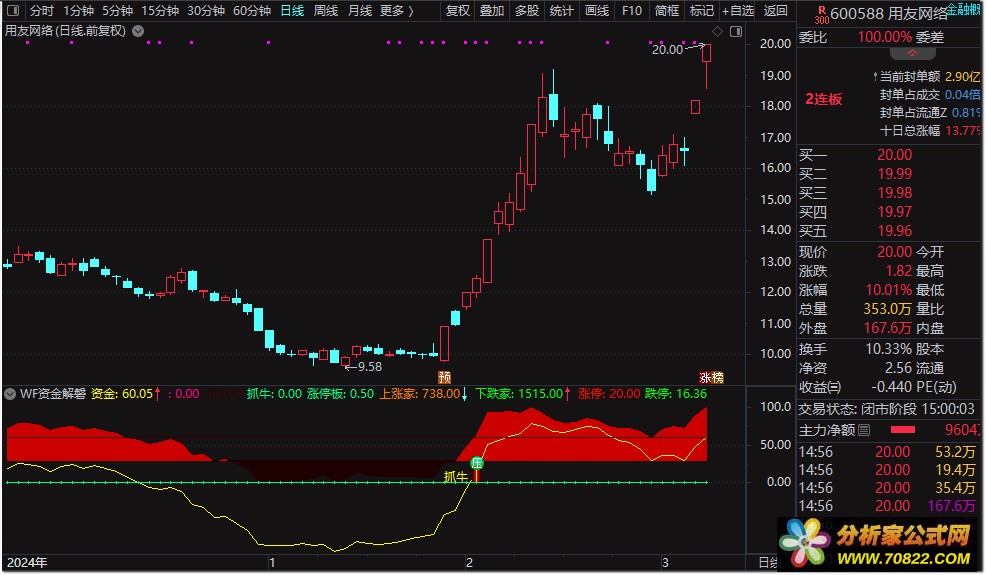
Task: Toggle the right info panel icon
Action: click(736, 31)
